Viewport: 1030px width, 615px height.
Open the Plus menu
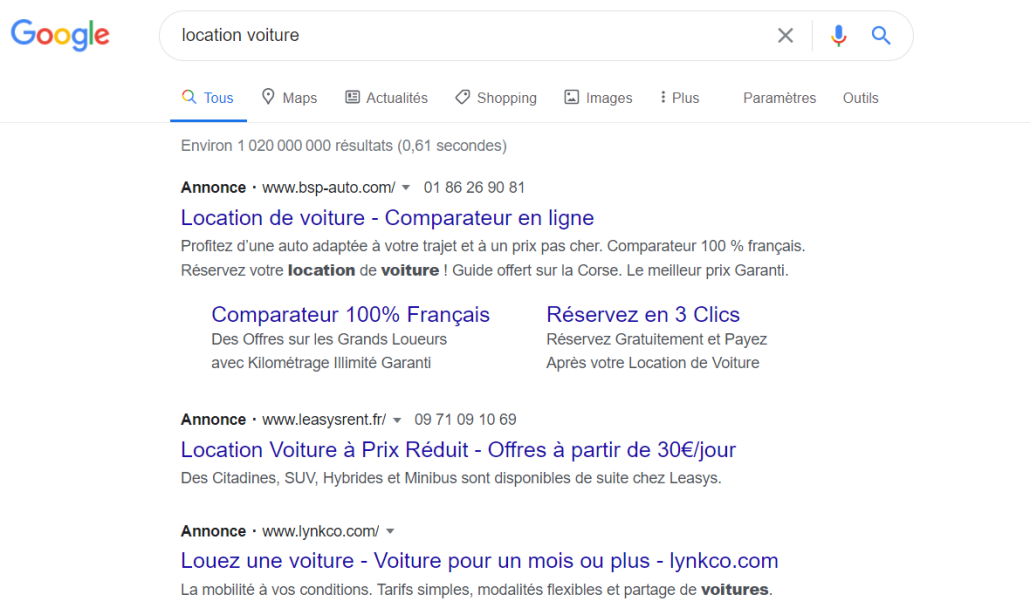[x=680, y=98]
